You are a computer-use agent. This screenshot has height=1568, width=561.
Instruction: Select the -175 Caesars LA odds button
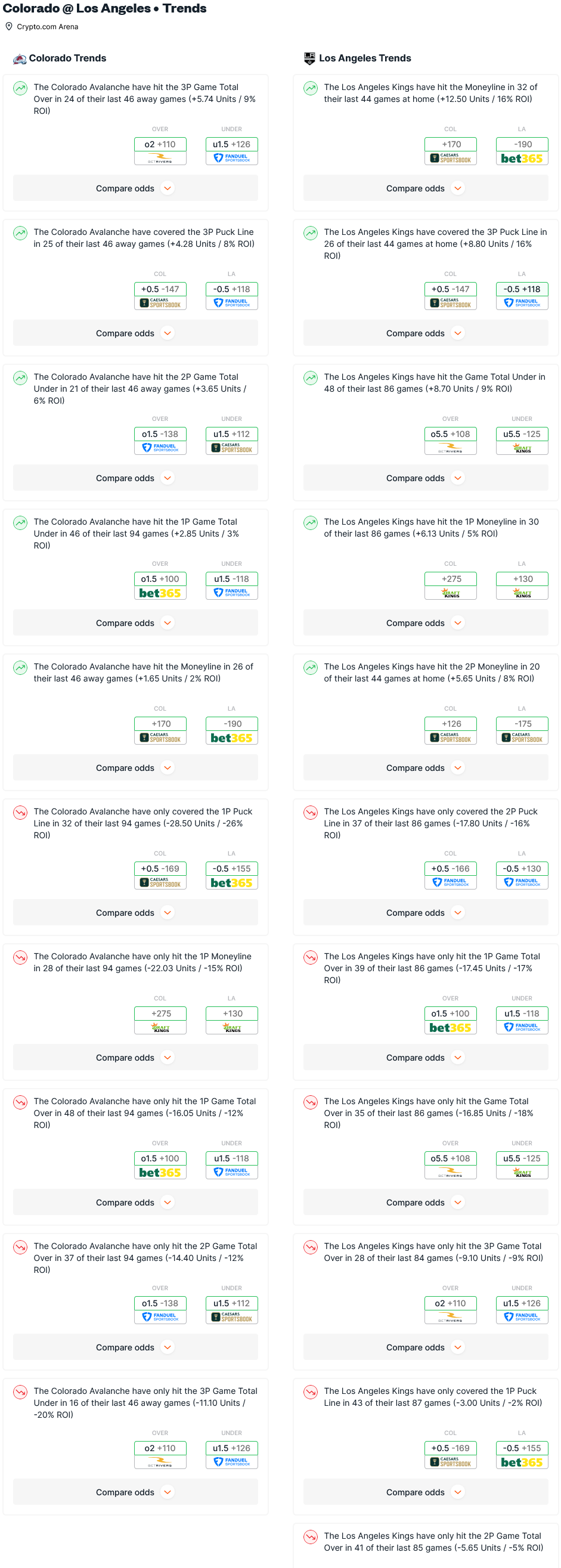(x=522, y=730)
